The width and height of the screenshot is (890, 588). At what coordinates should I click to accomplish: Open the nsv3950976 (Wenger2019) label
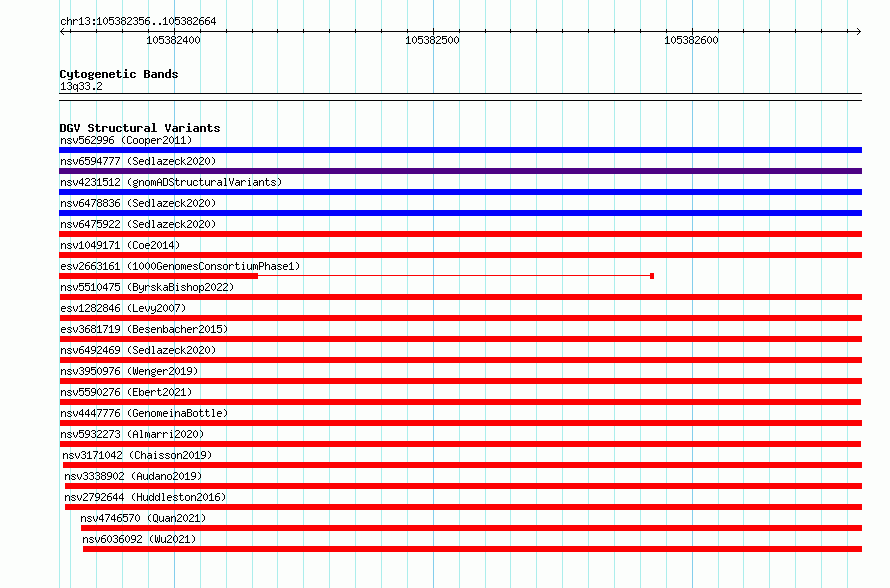tap(129, 371)
